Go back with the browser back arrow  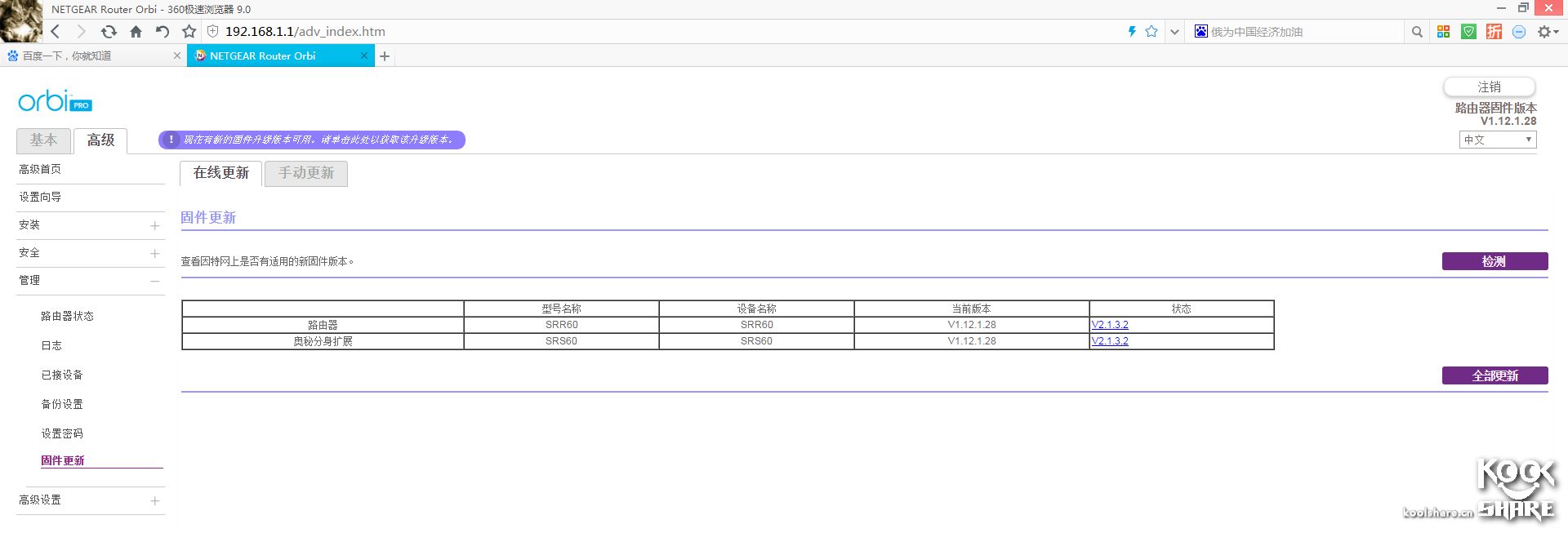(56, 32)
